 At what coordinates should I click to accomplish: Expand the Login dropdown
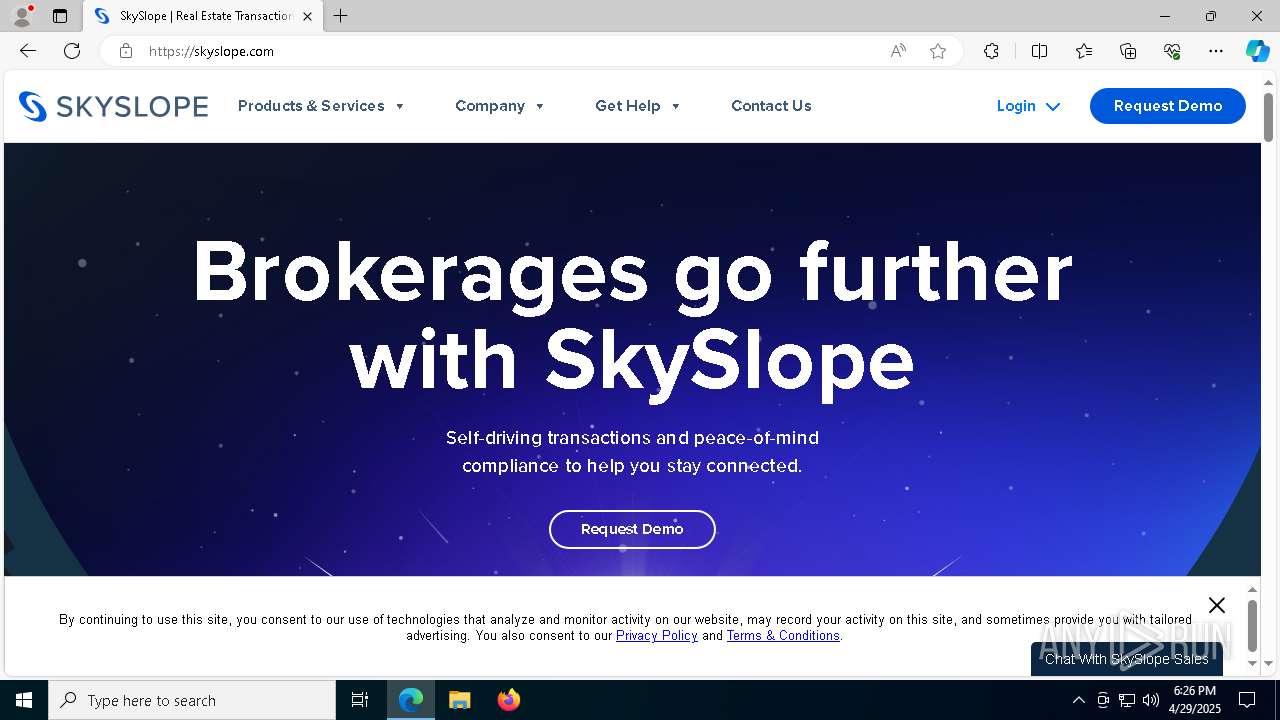(x=1028, y=106)
